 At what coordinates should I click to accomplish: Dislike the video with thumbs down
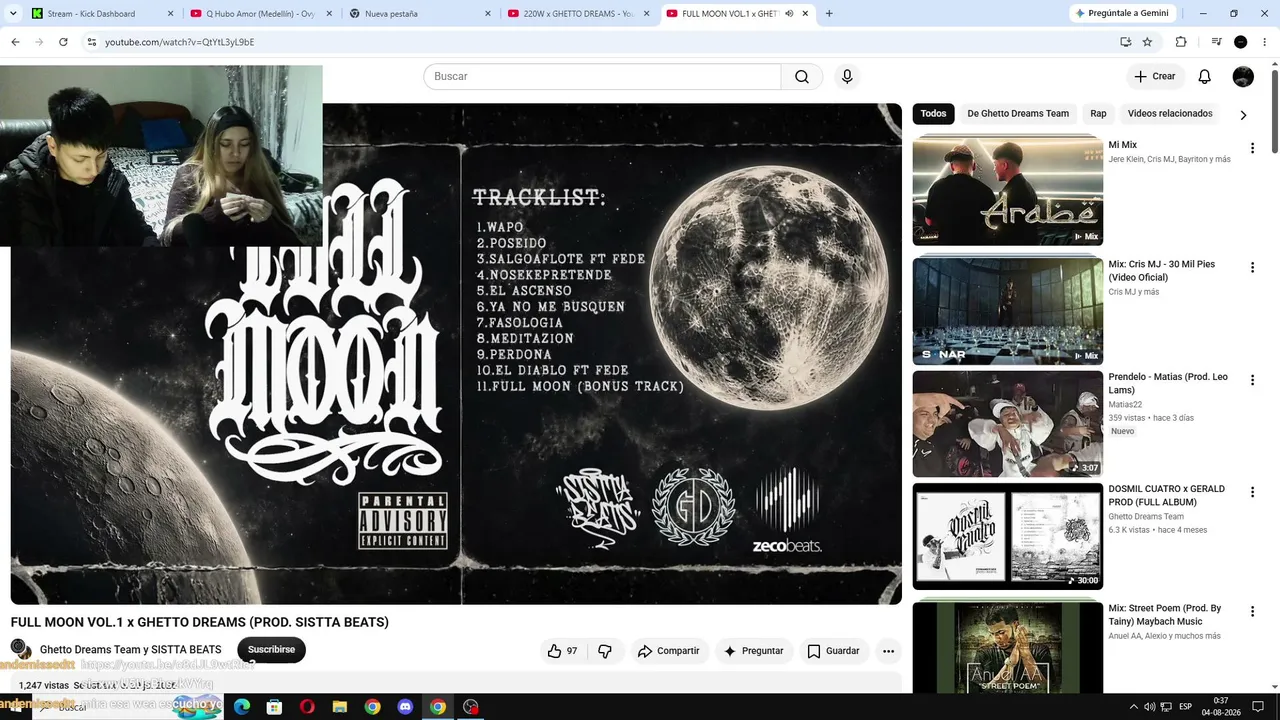click(x=605, y=651)
